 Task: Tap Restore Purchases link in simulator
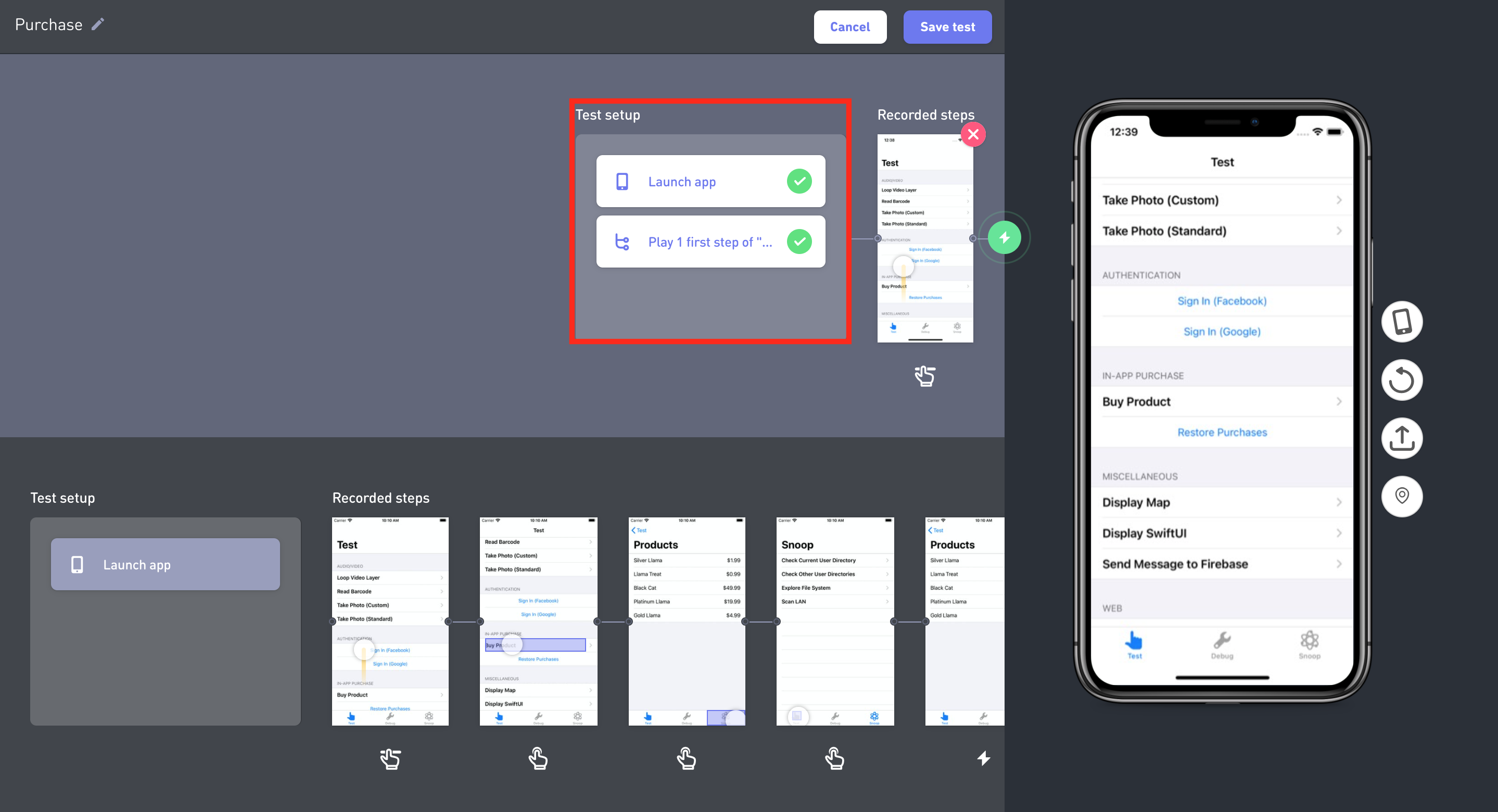point(1222,433)
